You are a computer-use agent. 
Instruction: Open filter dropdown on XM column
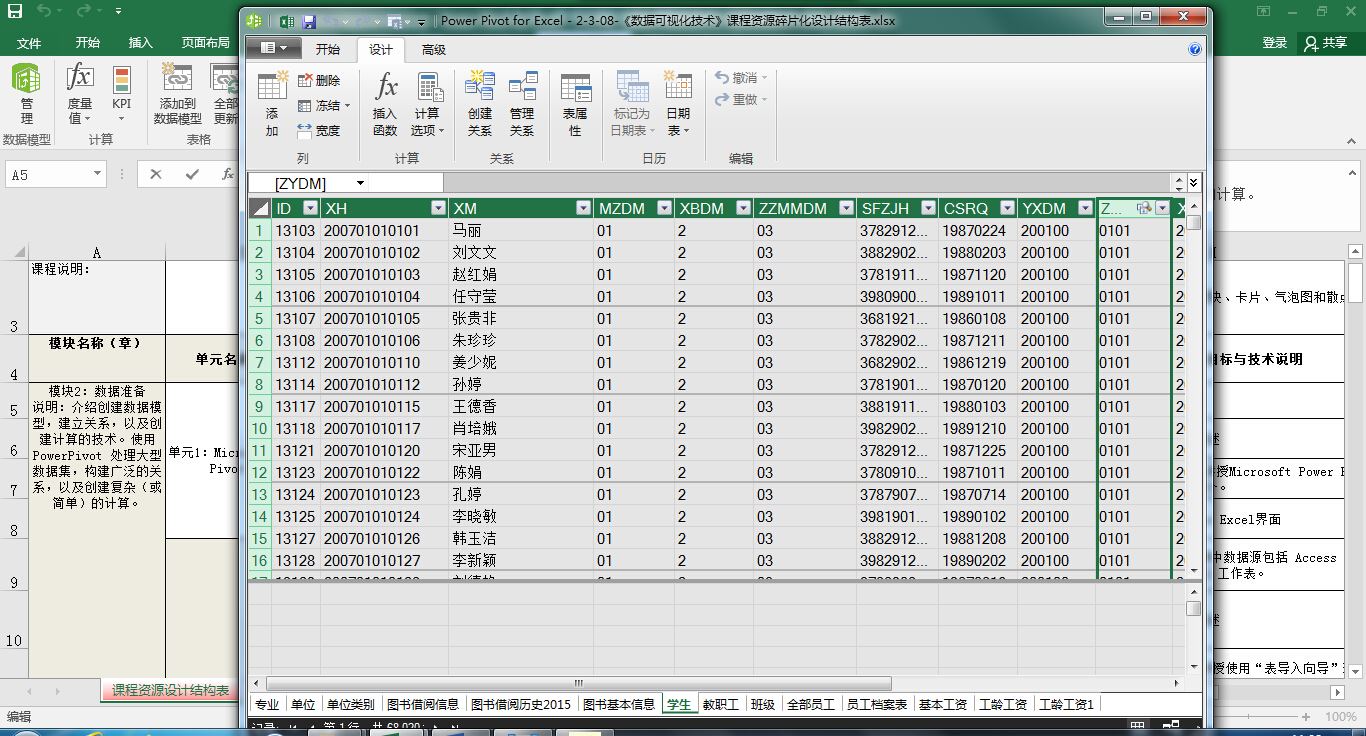[583, 208]
